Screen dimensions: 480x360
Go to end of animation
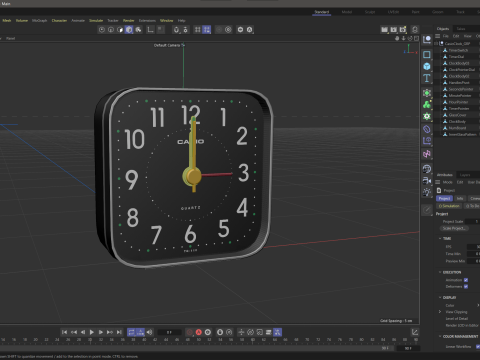pyautogui.click(x=119, y=332)
